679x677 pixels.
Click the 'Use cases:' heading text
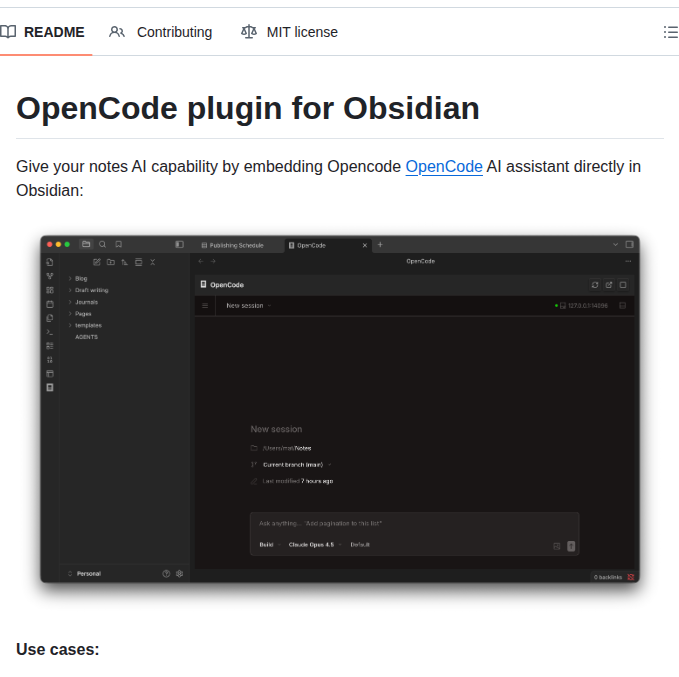[58, 649]
